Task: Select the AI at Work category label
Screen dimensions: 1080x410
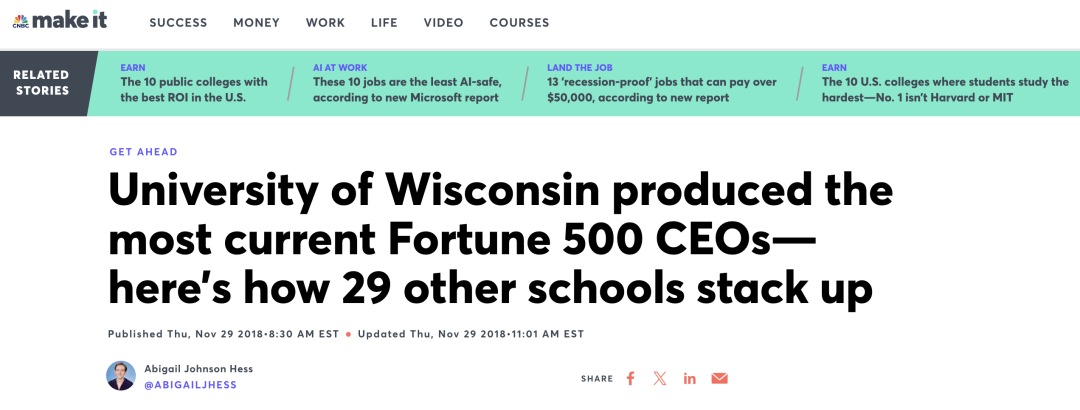Action: coord(340,68)
